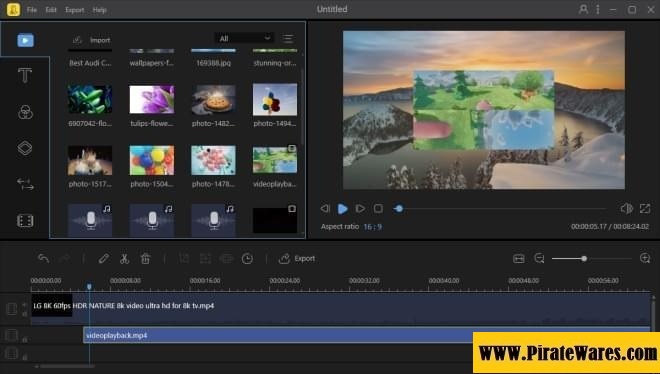Screen dimensions: 660x374
Task: Click the empty third track film icon
Action: (x=11, y=353)
